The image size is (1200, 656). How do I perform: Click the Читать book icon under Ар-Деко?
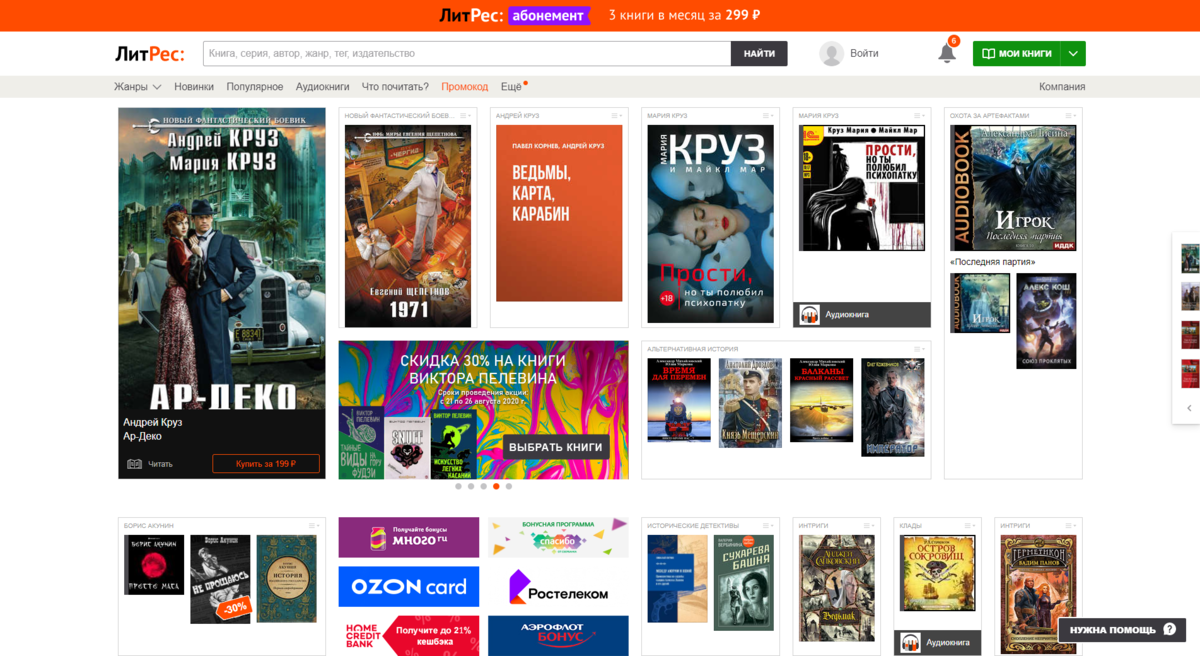coord(134,464)
